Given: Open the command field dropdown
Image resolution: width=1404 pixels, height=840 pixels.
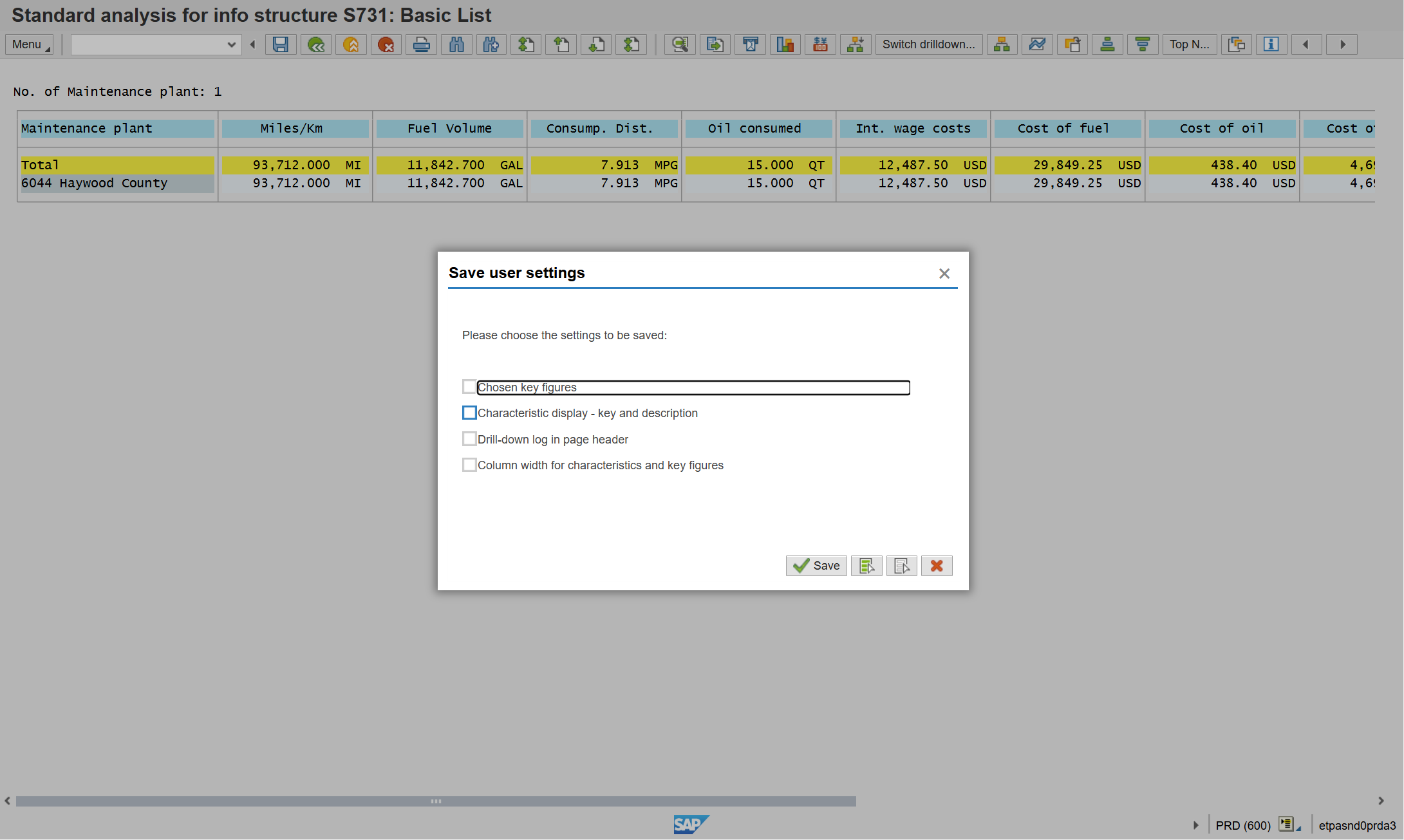Looking at the screenshot, I should [x=231, y=44].
